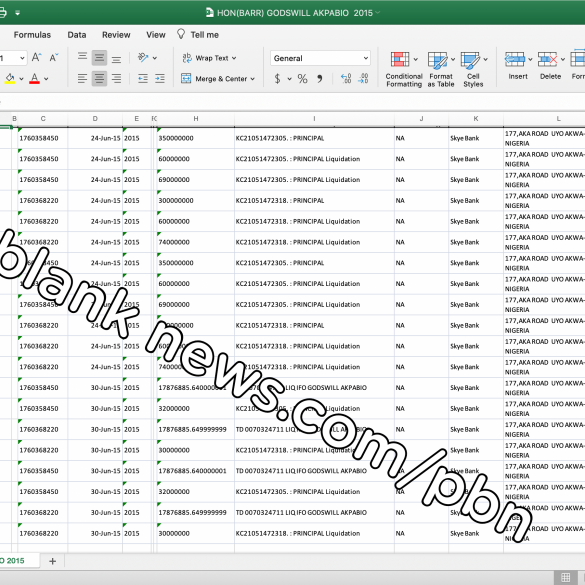Open the Formulas tab
This screenshot has height=585, width=585.
tap(32, 35)
